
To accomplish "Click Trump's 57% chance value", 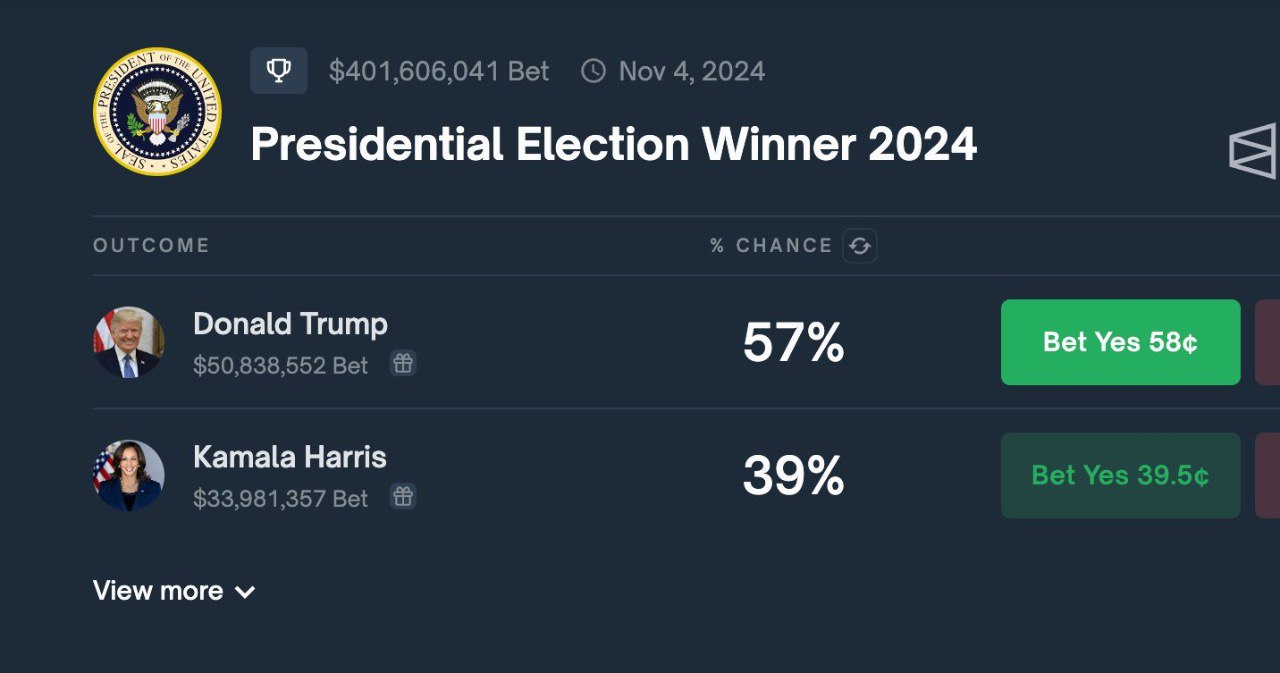I will pos(793,343).
